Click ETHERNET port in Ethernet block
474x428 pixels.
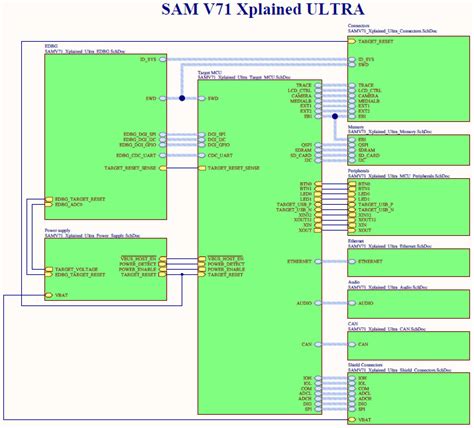352,261
